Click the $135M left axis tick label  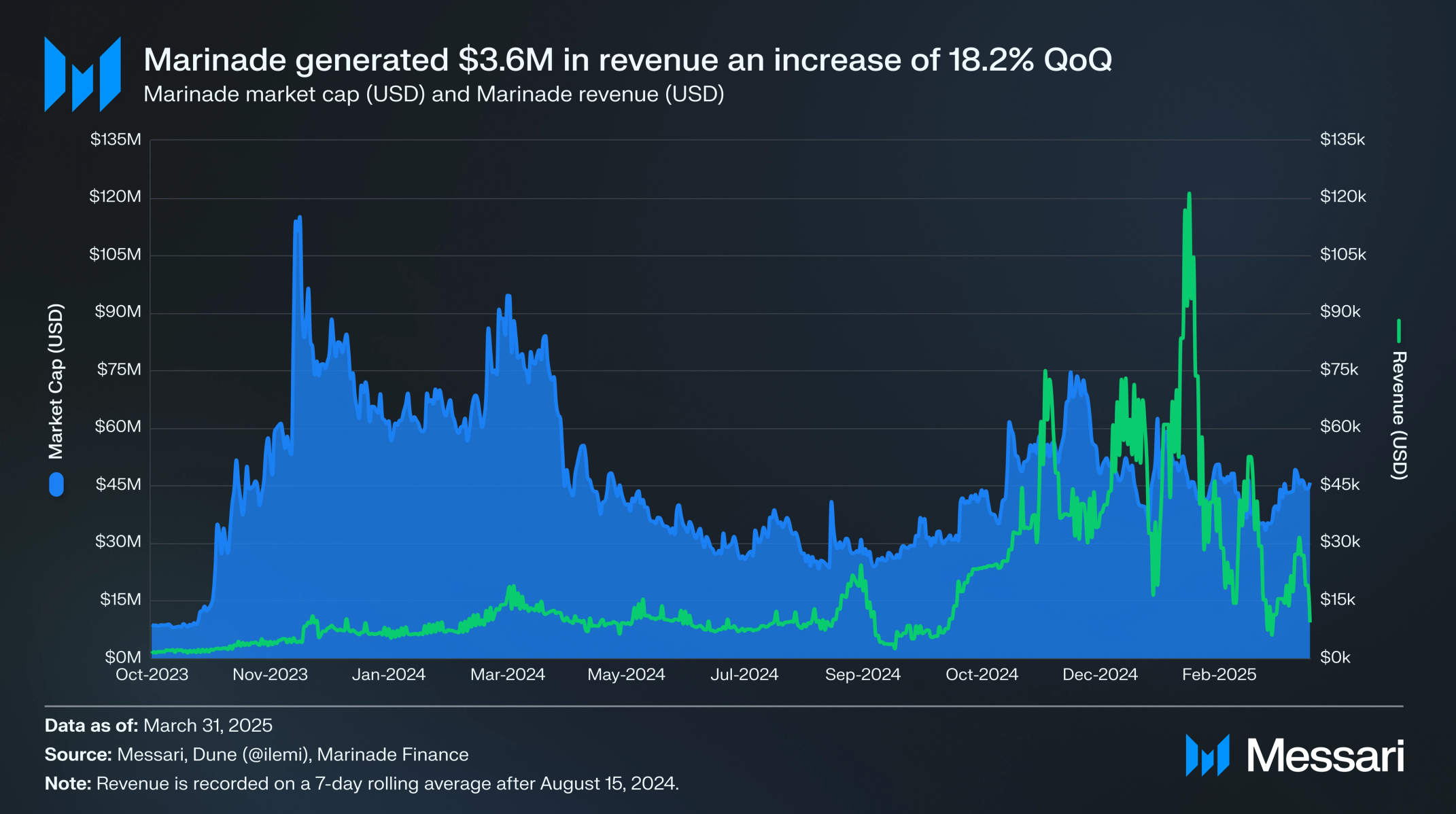tap(116, 139)
